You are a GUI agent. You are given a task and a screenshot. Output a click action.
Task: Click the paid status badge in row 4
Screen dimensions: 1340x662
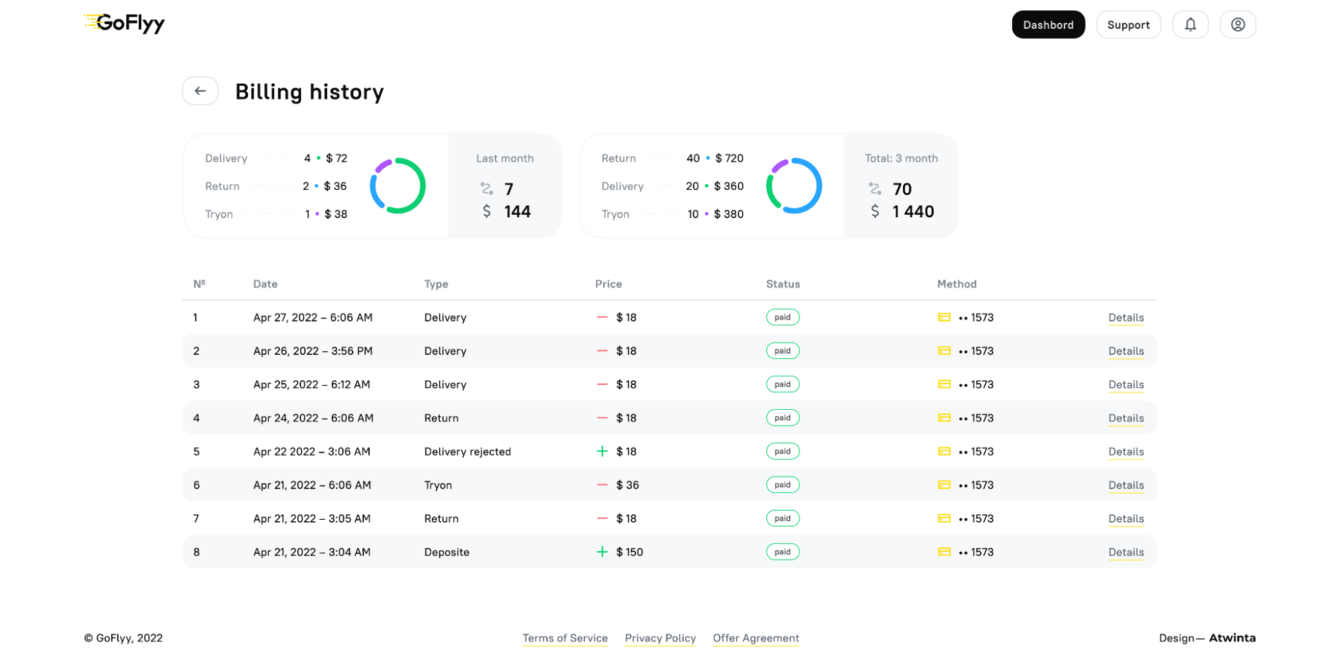782,418
